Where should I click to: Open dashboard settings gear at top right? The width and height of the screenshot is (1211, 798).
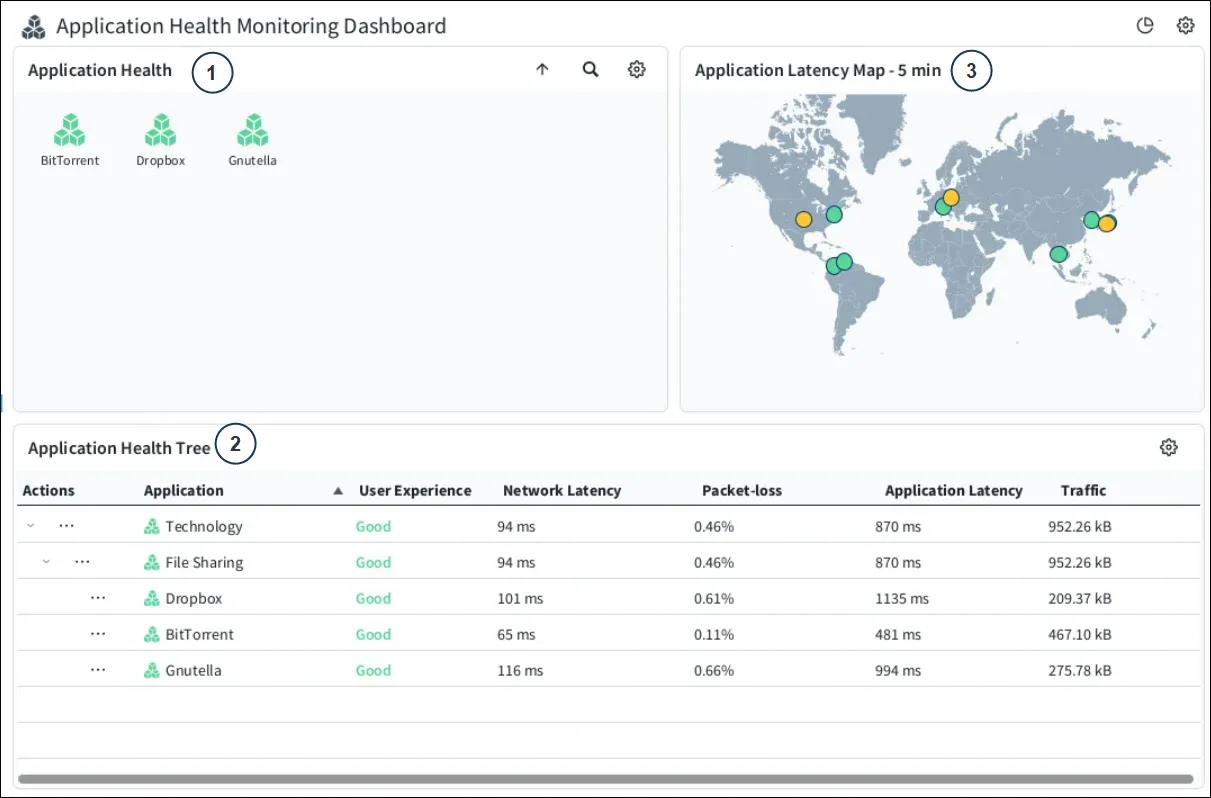[1185, 26]
